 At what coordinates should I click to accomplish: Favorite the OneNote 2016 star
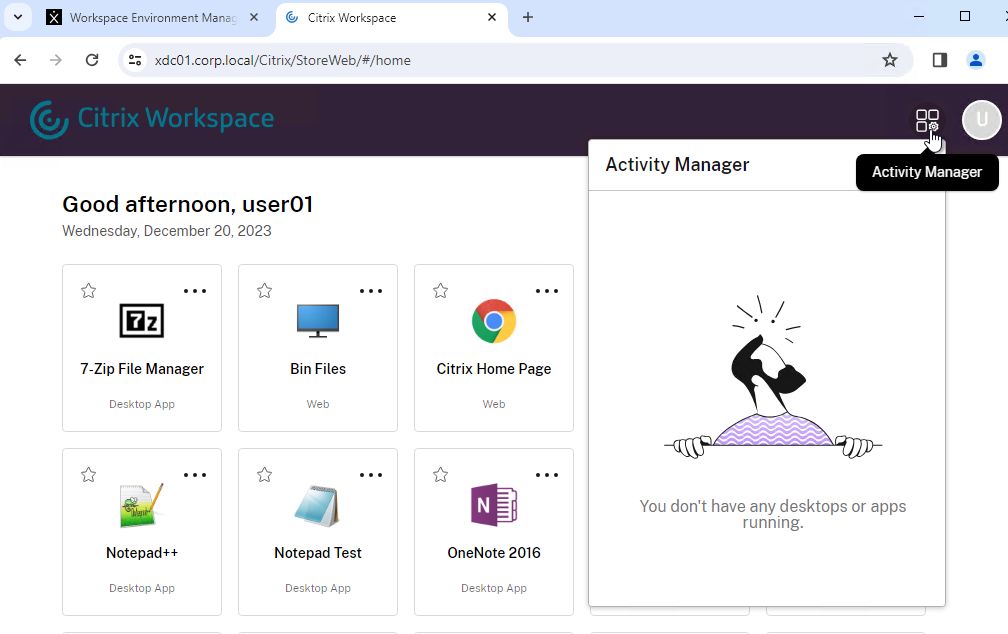[440, 475]
